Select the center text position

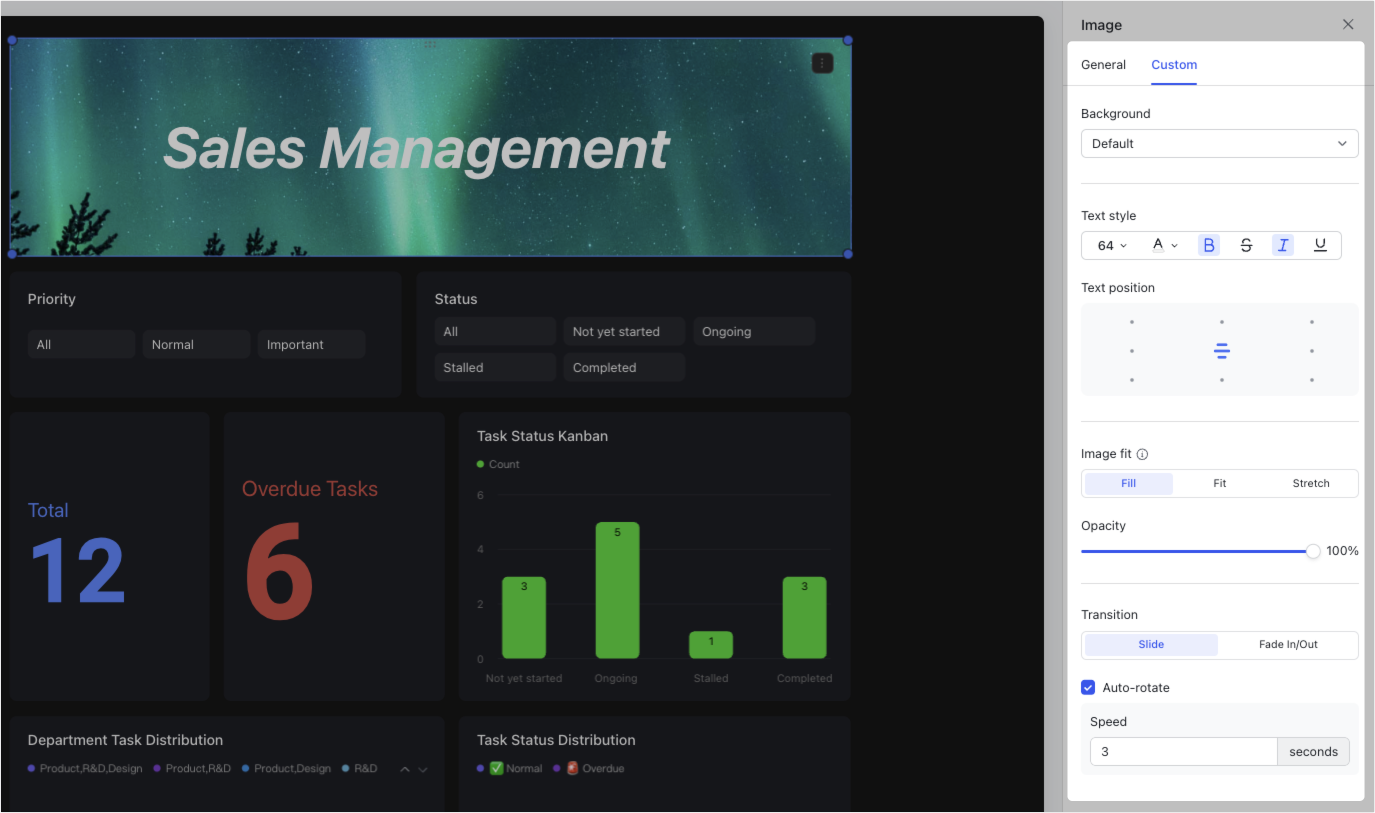[x=1221, y=351]
